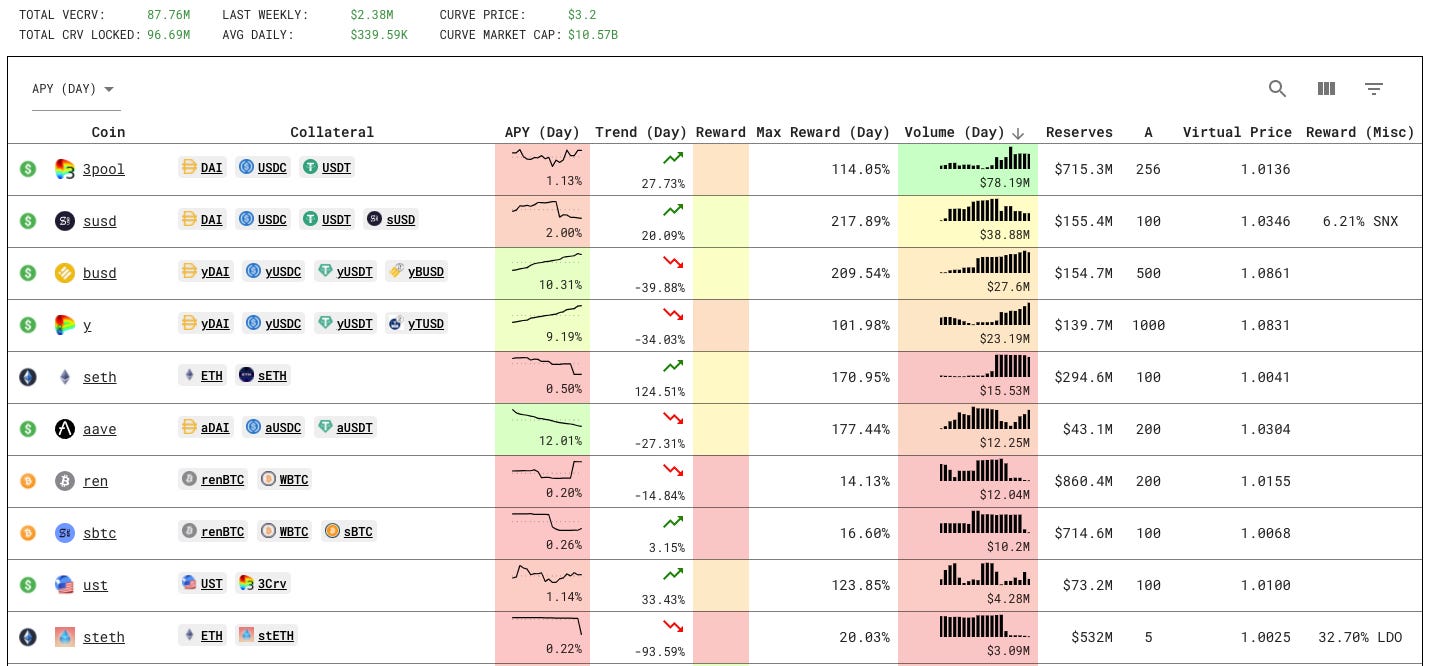Click the ren Bitcoin gray icon
The width and height of the screenshot is (1431, 666).
[x=65, y=480]
